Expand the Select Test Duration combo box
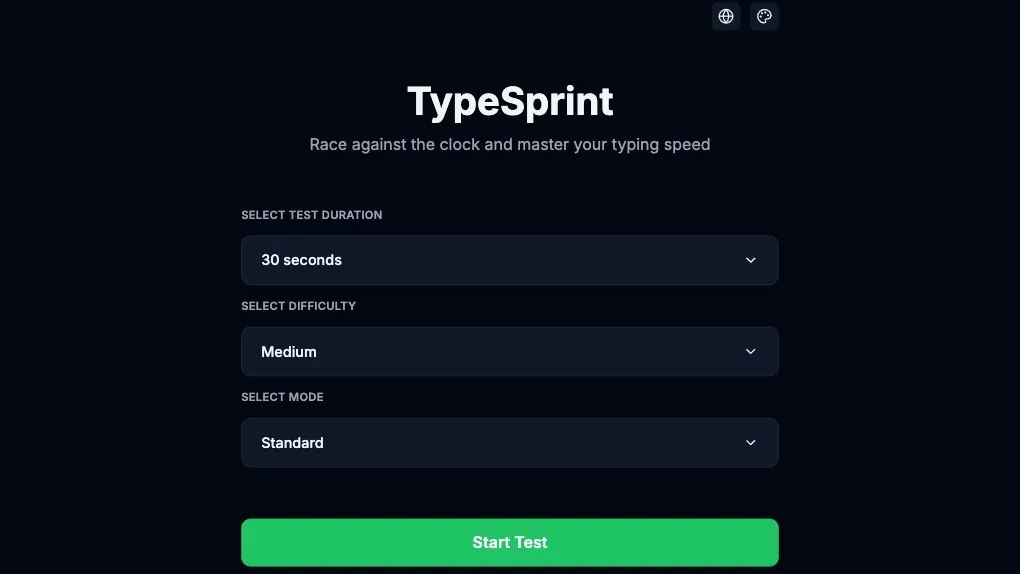The image size is (1020, 574). click(509, 260)
